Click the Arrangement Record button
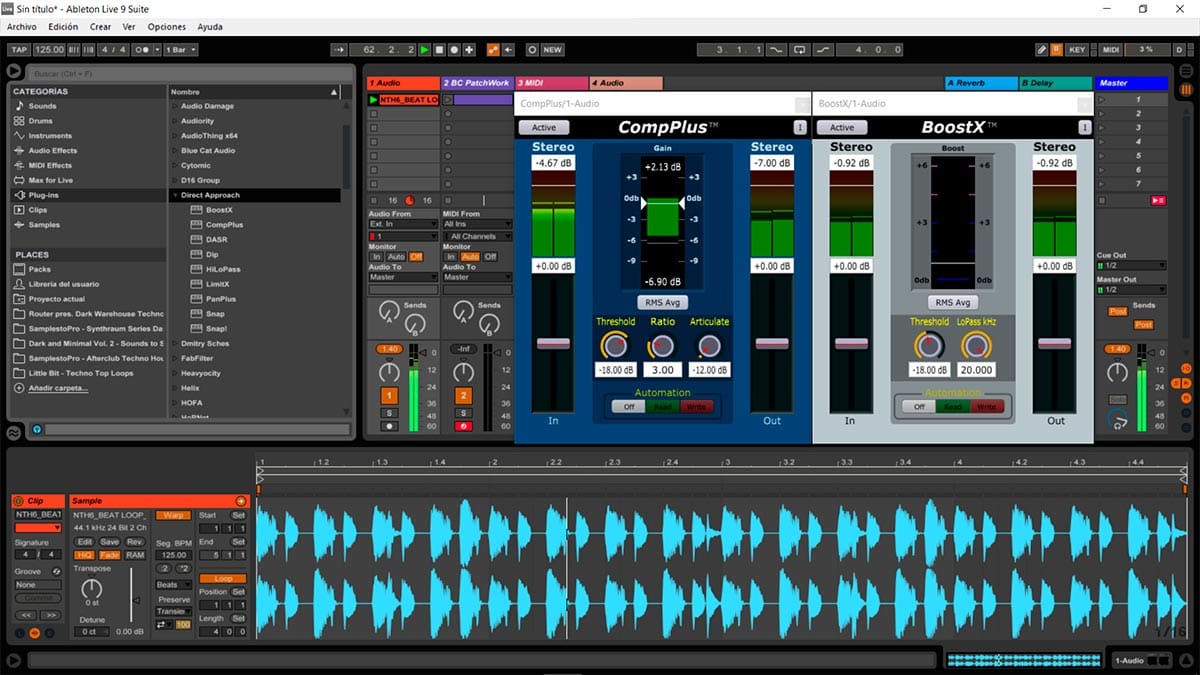1200x675 pixels. pos(454,49)
